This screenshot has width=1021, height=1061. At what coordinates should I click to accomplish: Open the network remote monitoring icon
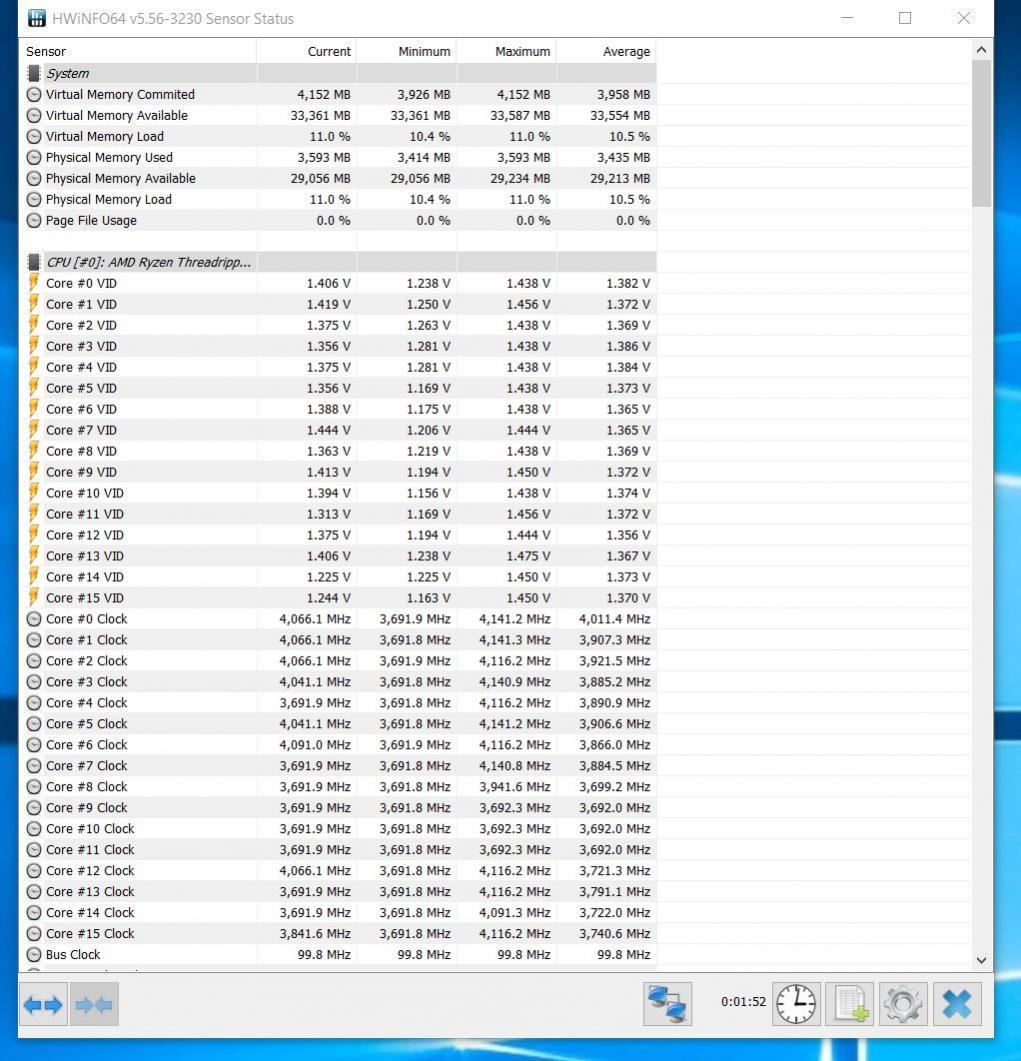(667, 1003)
